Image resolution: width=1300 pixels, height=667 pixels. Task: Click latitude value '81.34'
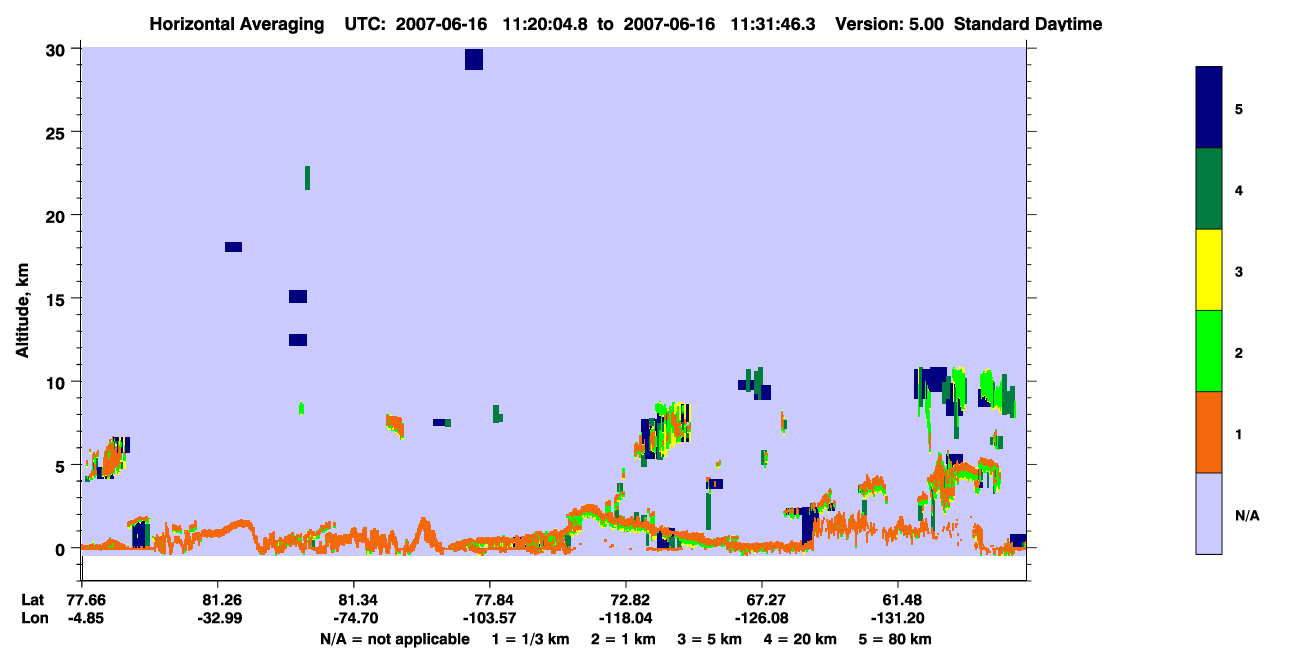point(353,600)
